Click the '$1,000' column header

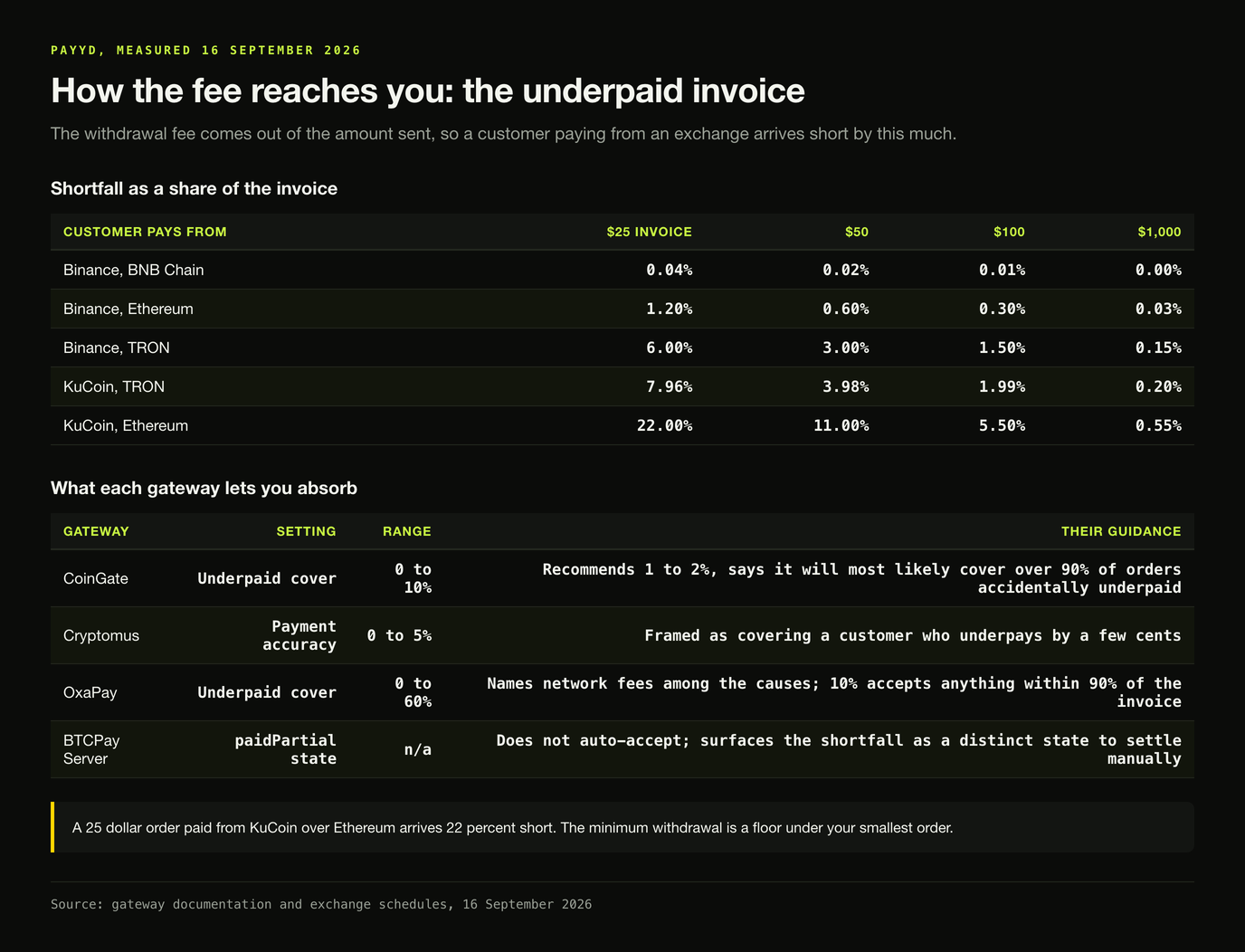pyautogui.click(x=1159, y=232)
